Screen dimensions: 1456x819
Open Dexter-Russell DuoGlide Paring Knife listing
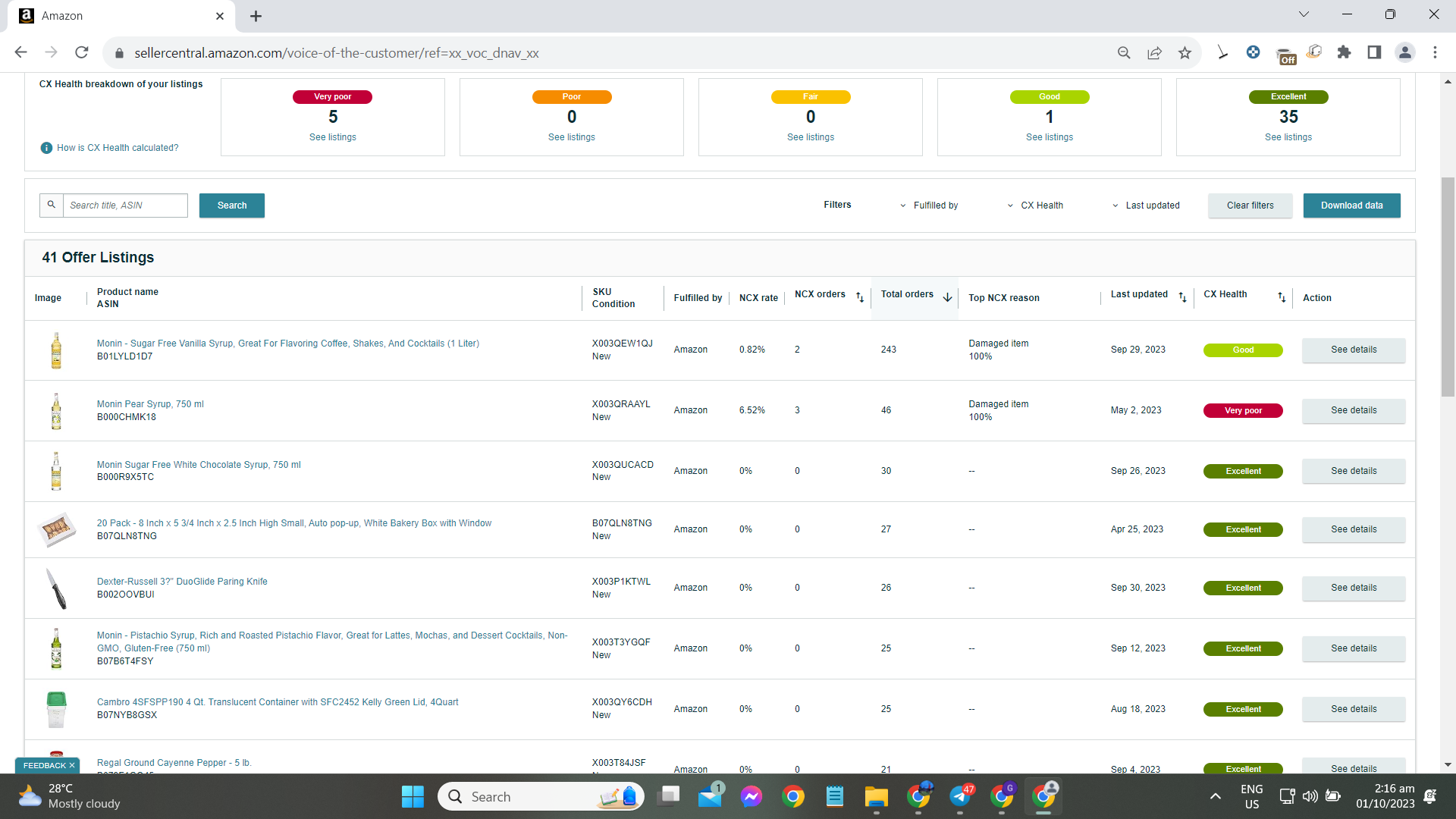tap(182, 582)
